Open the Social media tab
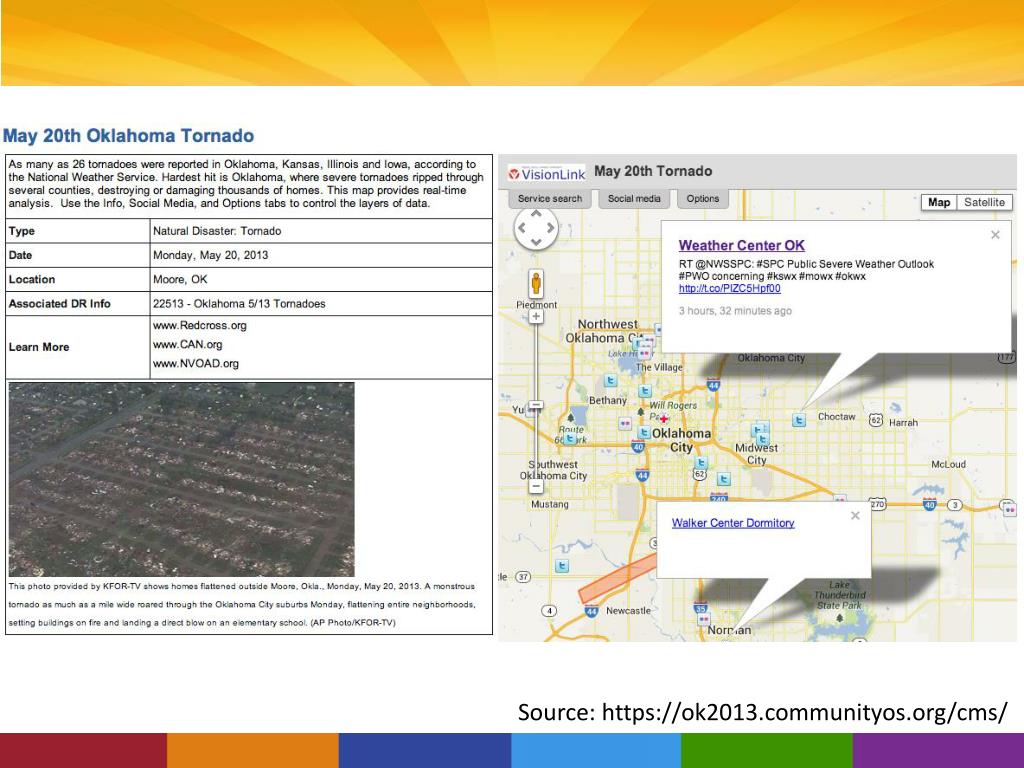Image resolution: width=1024 pixels, height=768 pixels. tap(633, 199)
